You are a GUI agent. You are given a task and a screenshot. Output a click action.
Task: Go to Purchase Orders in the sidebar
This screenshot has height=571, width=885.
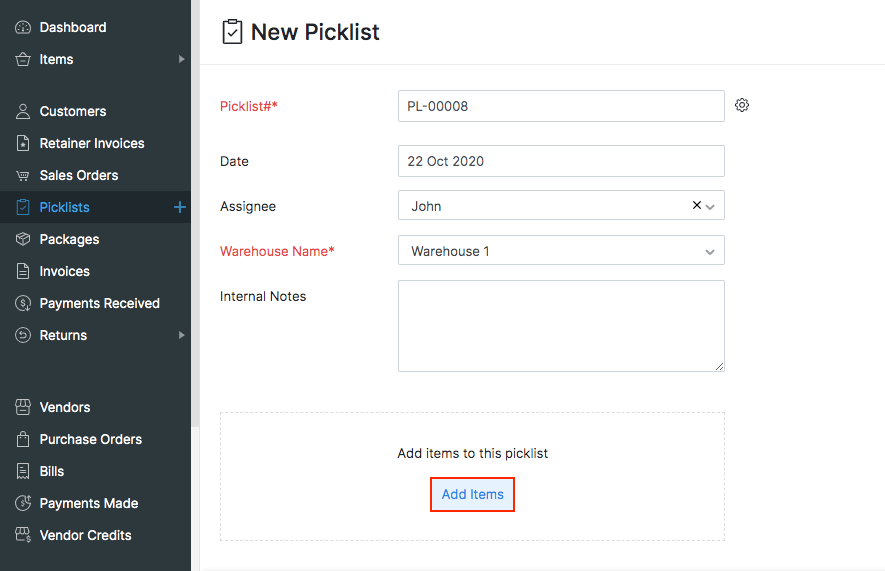tap(90, 439)
